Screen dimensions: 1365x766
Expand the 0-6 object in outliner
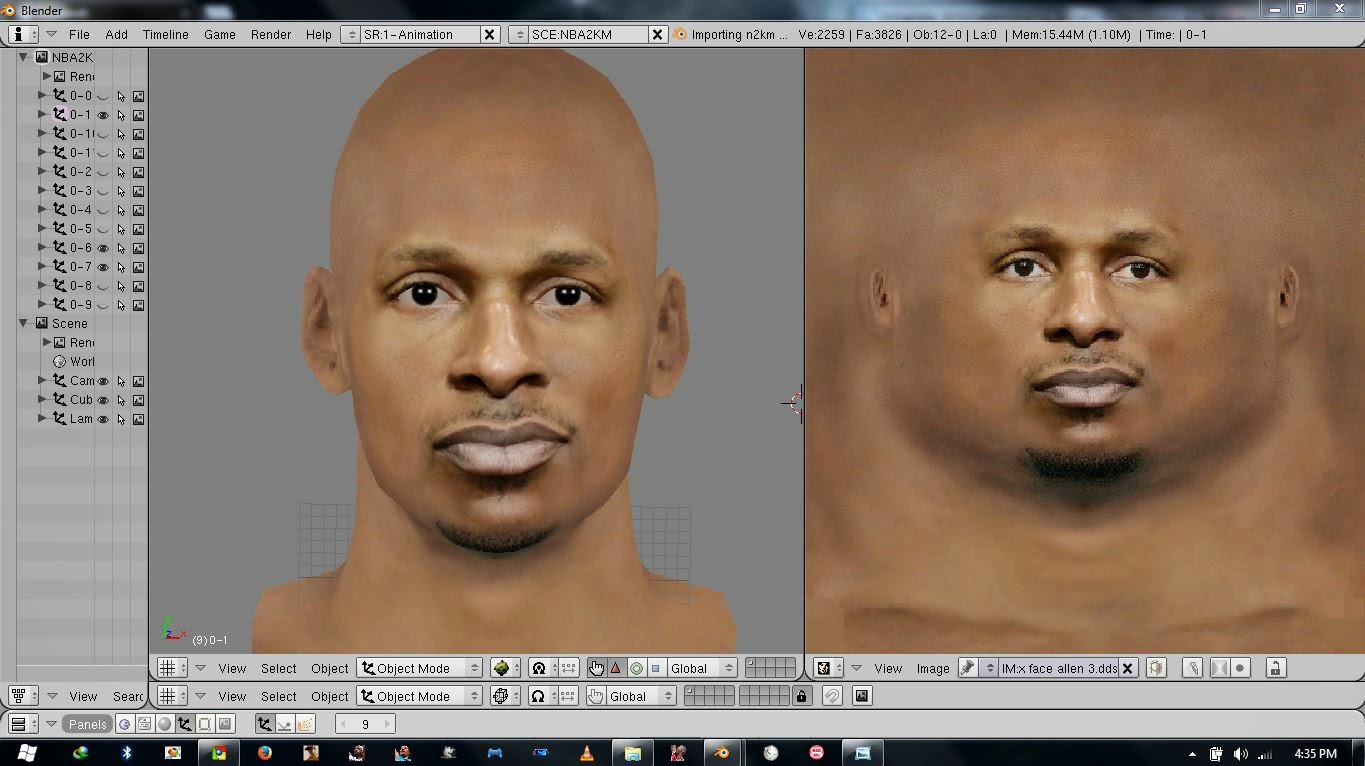(42, 247)
